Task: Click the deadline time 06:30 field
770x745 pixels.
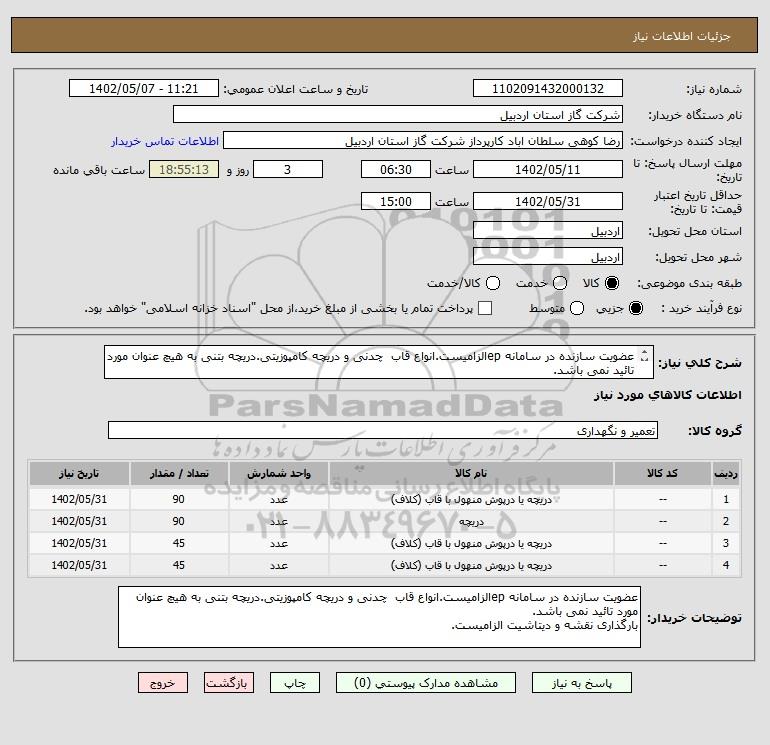Action: (x=396, y=169)
